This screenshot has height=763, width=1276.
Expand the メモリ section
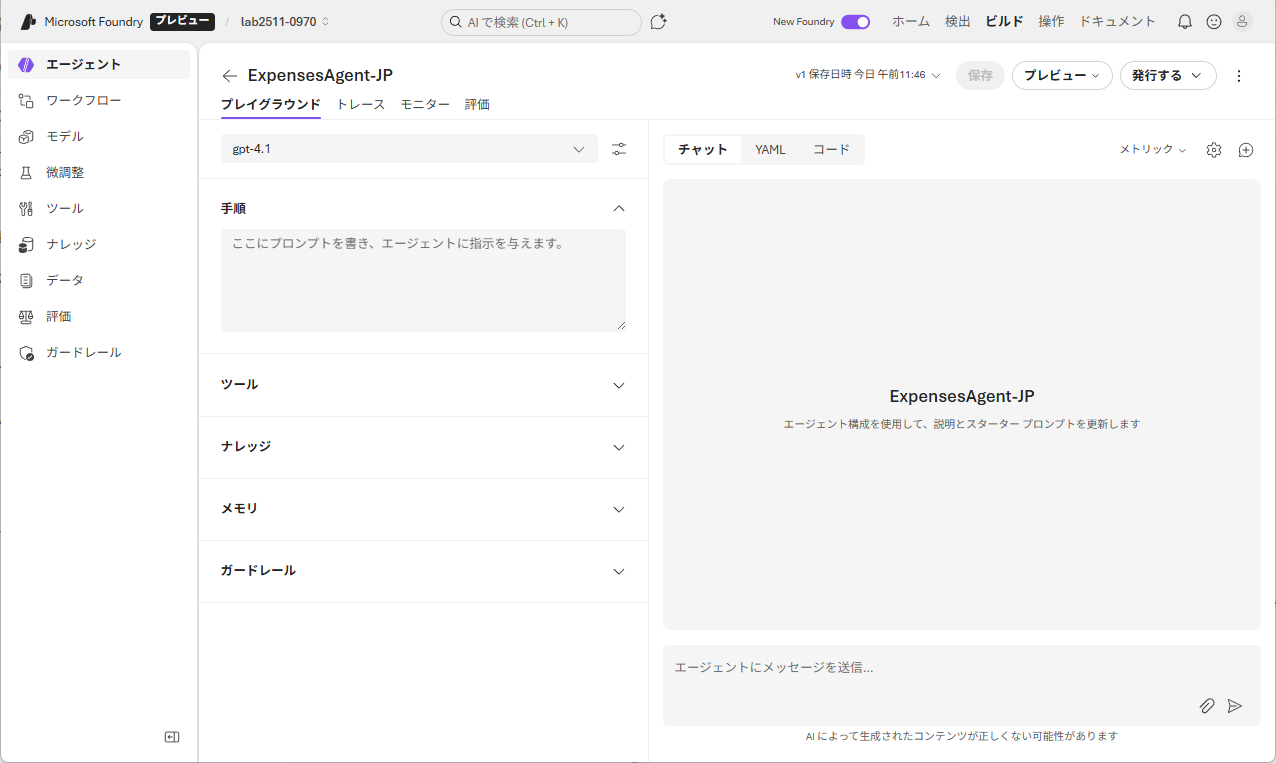click(x=619, y=509)
